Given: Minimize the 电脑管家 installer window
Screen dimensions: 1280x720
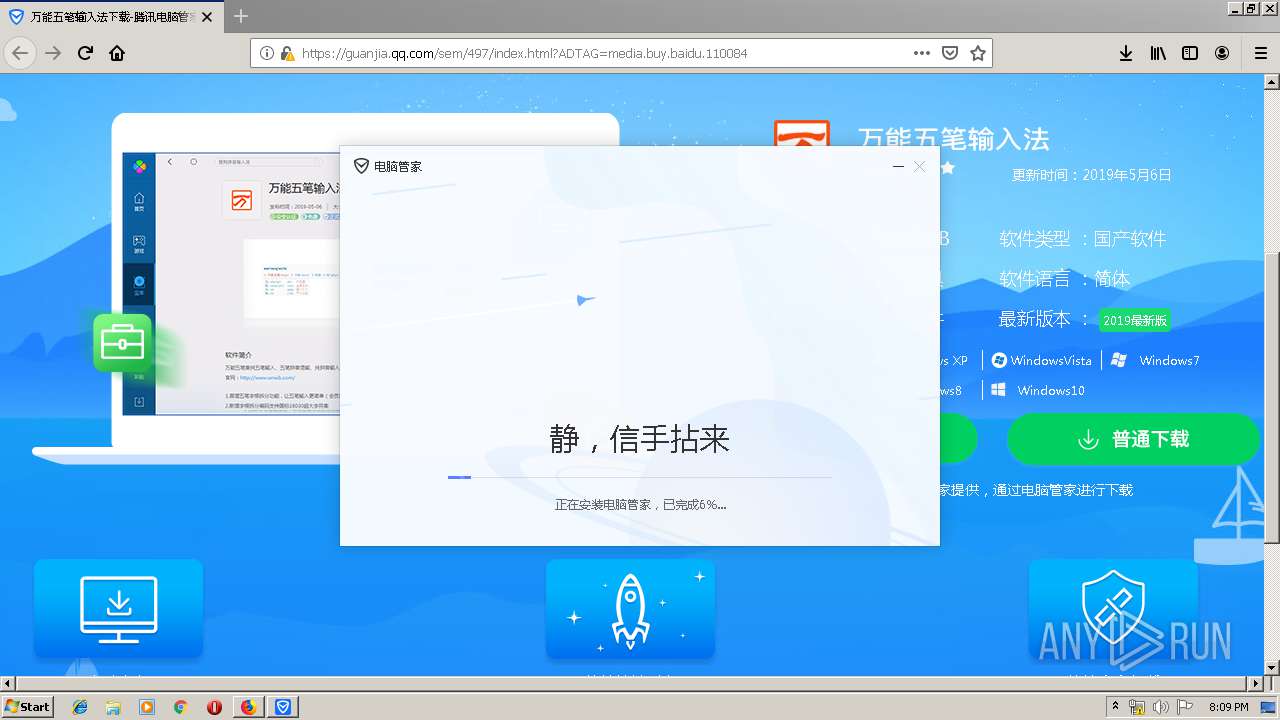Looking at the screenshot, I should [898, 166].
